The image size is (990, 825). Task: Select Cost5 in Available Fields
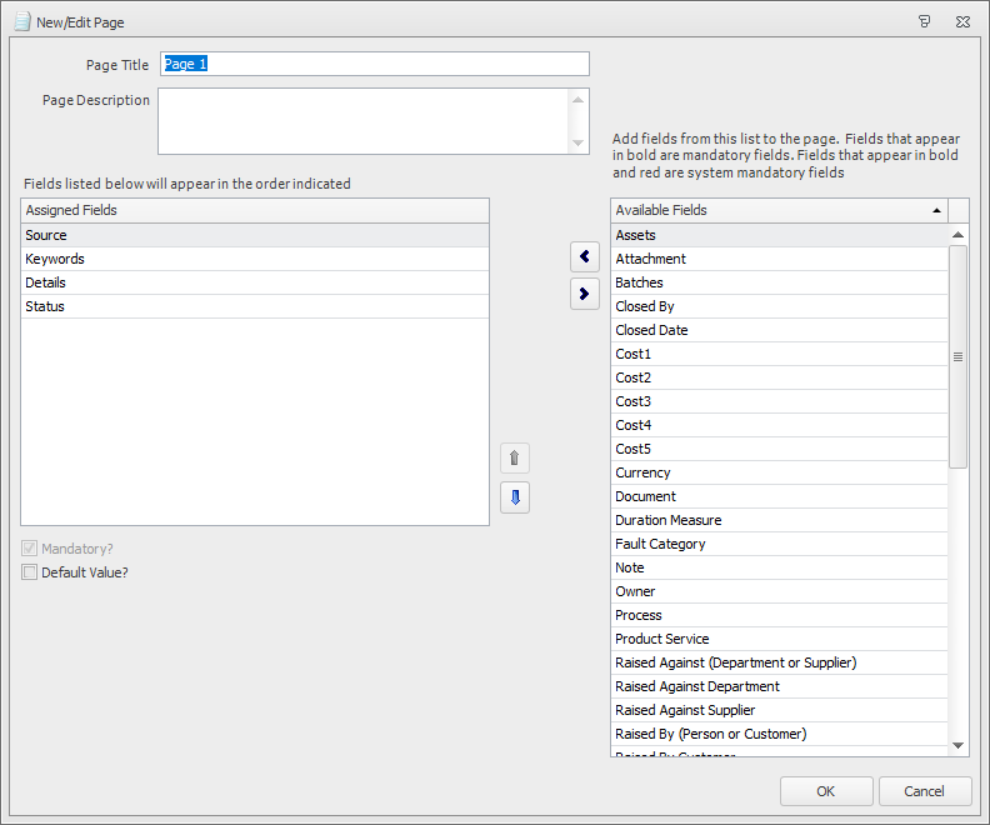(x=779, y=449)
